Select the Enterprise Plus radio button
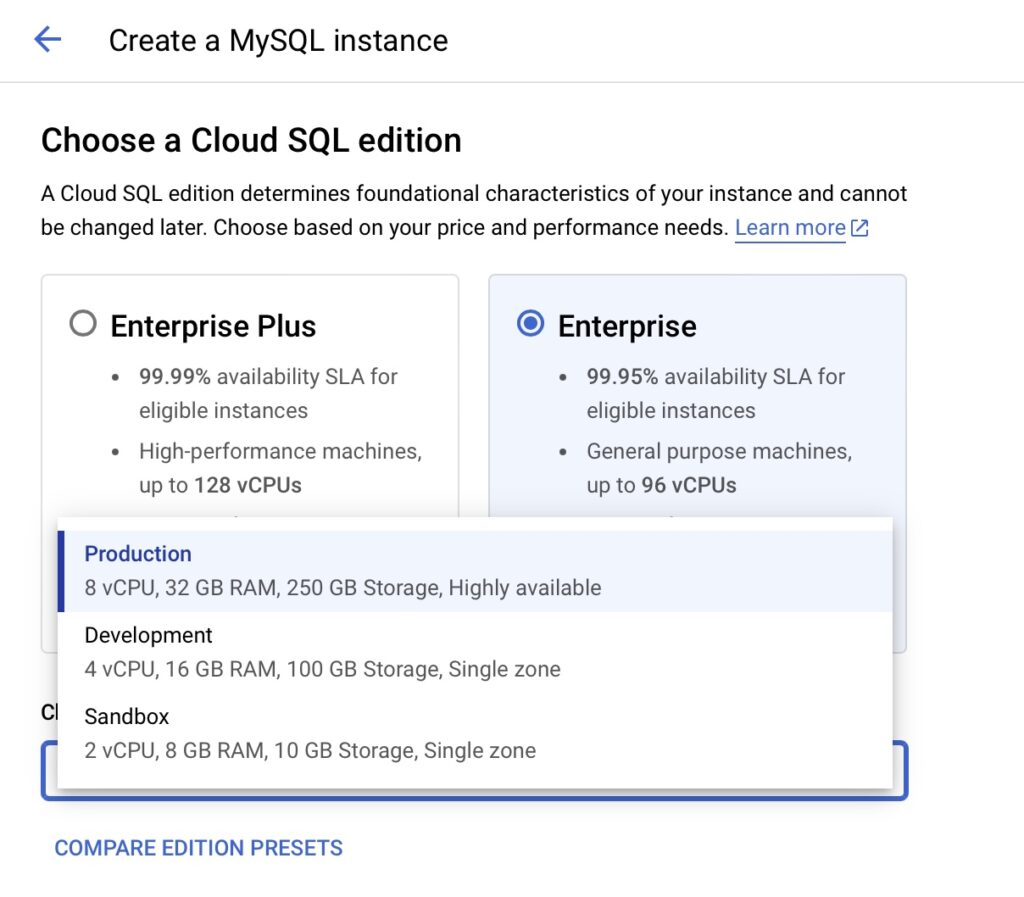 pos(84,325)
